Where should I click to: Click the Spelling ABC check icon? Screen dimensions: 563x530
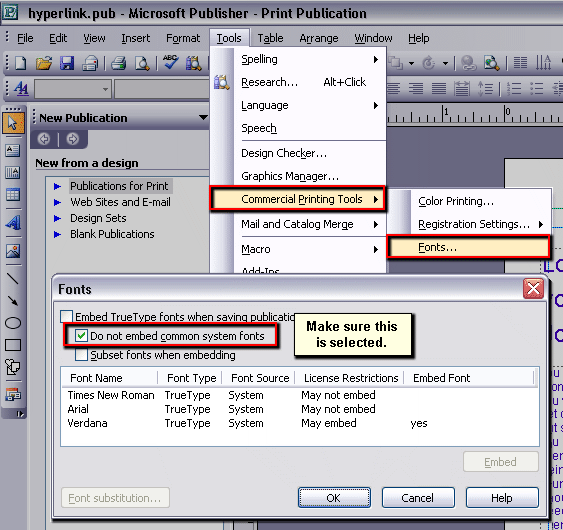click(x=171, y=62)
